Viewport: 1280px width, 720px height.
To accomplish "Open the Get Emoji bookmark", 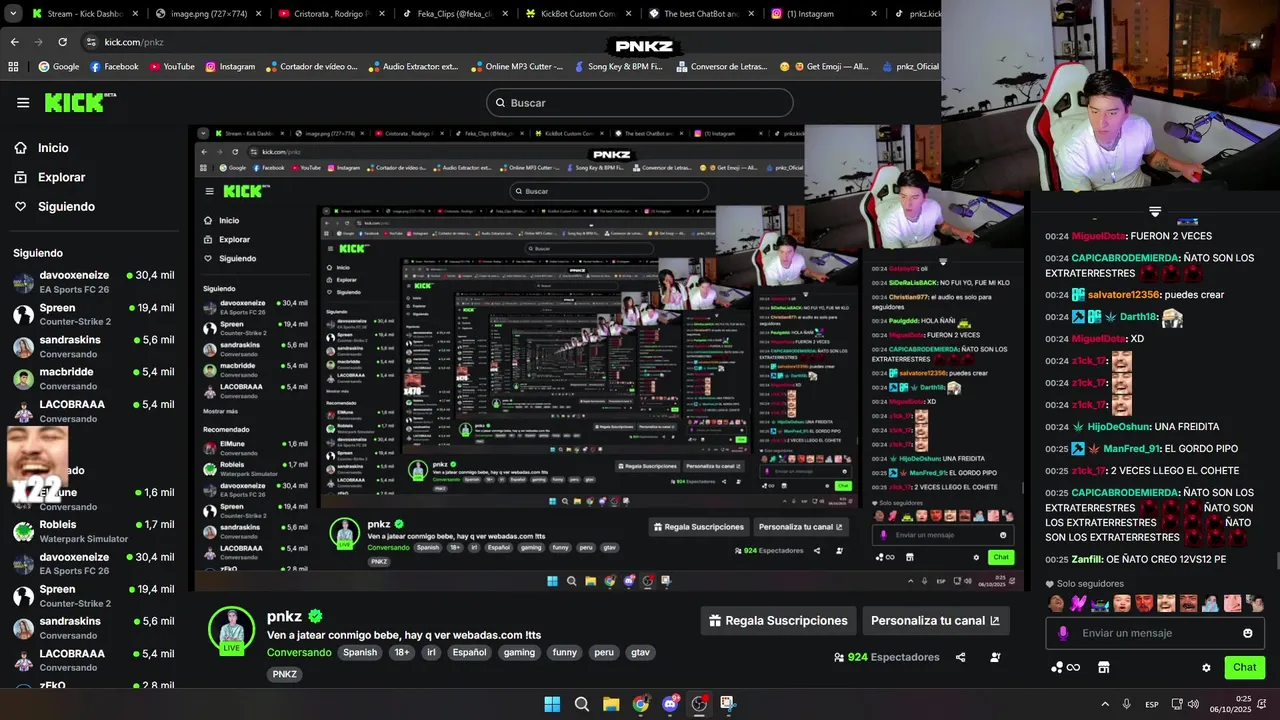I will (x=824, y=67).
